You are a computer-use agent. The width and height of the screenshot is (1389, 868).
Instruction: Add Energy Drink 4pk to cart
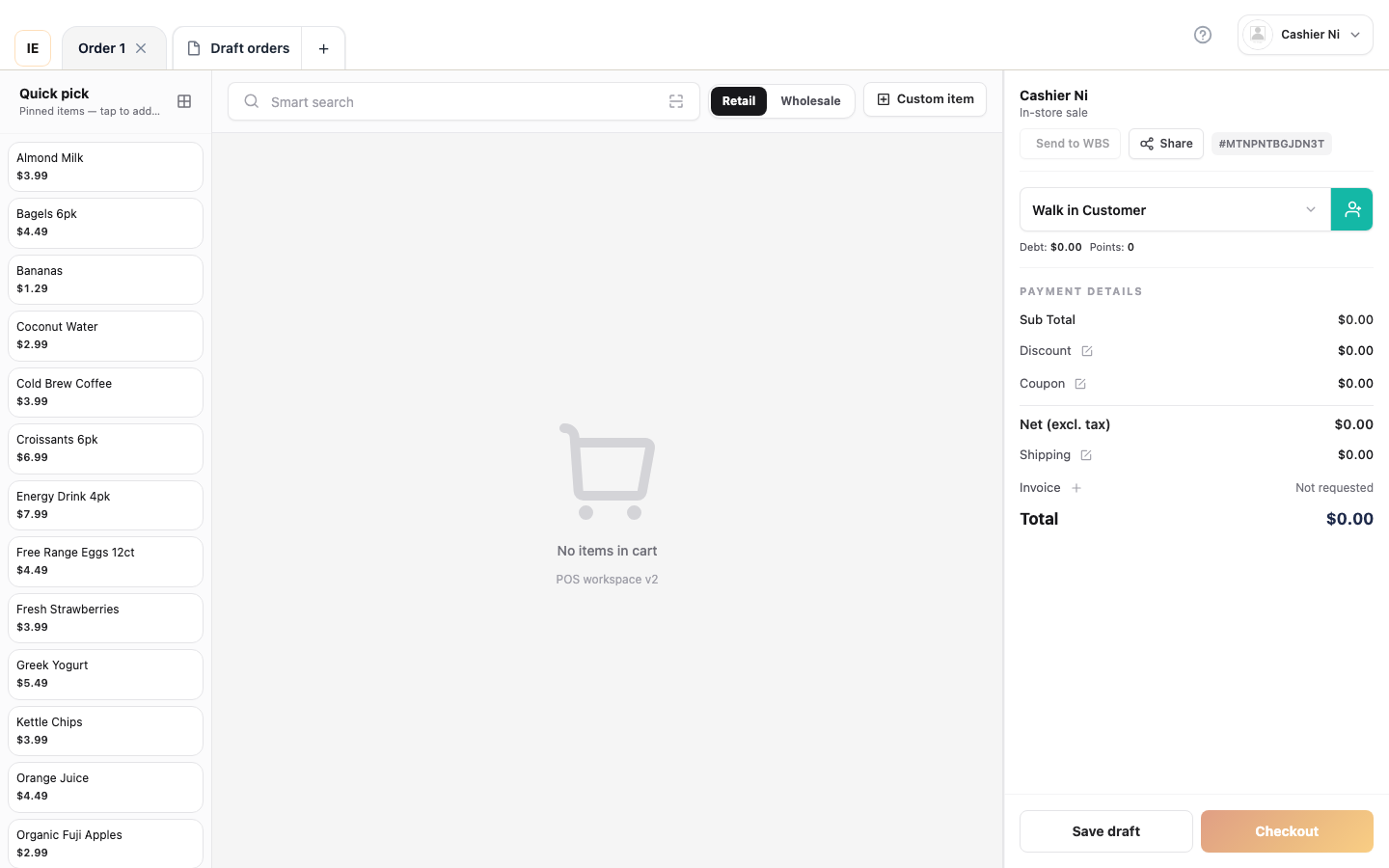pyautogui.click(x=105, y=505)
